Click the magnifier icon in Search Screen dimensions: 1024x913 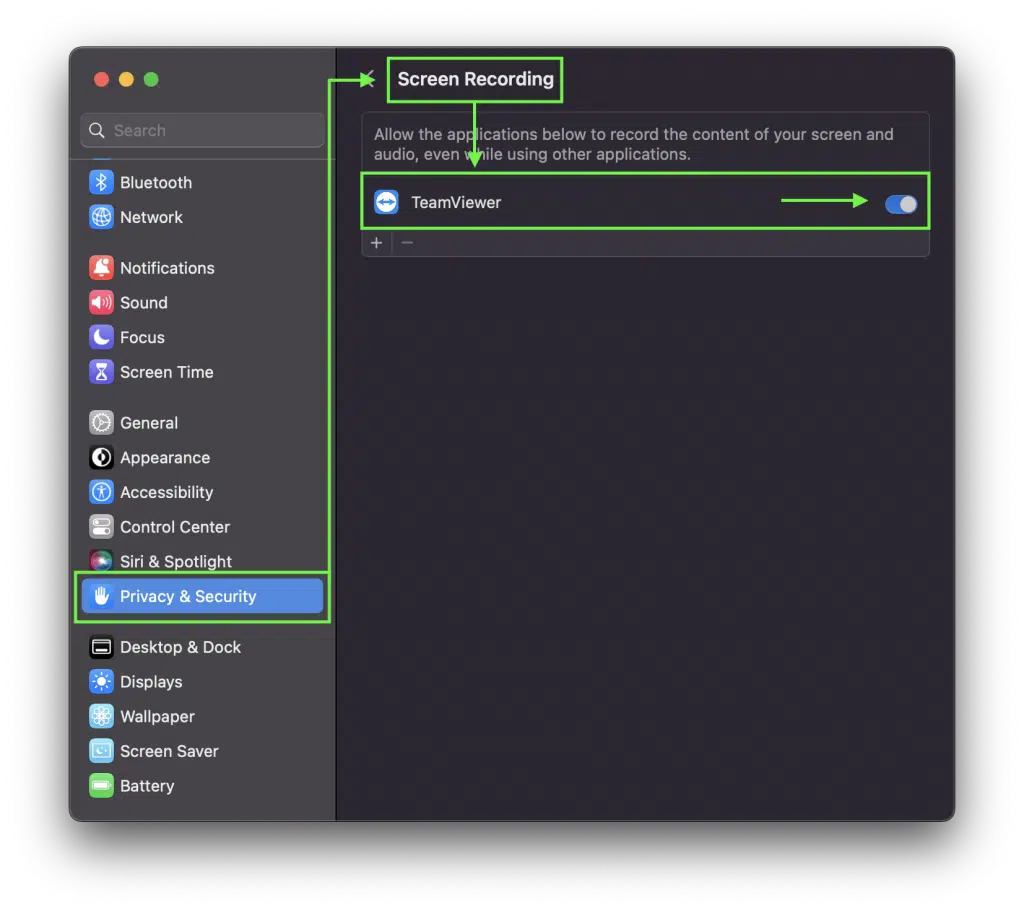tap(97, 130)
